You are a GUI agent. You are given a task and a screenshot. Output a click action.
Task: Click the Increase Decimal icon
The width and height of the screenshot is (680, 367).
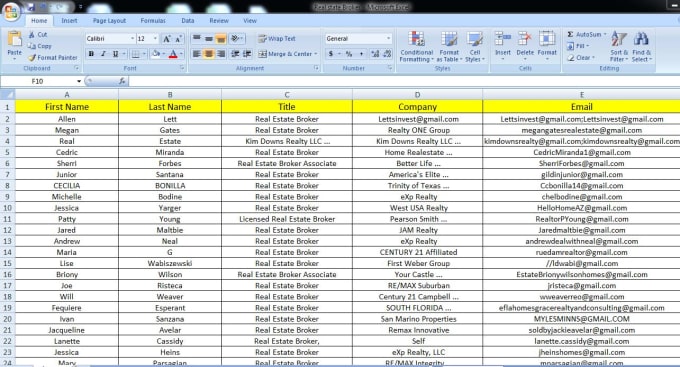point(375,54)
